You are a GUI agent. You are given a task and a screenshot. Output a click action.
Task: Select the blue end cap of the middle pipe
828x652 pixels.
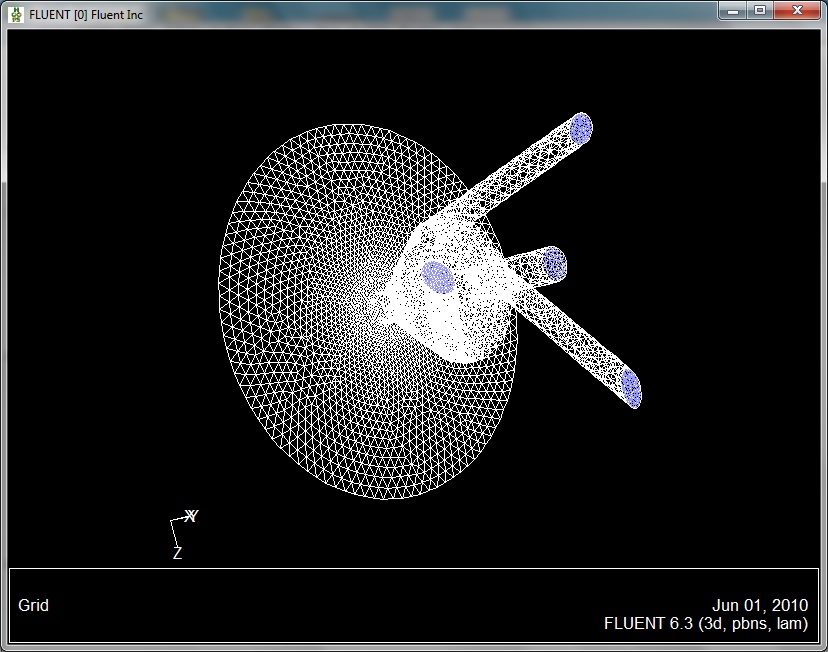click(x=555, y=264)
